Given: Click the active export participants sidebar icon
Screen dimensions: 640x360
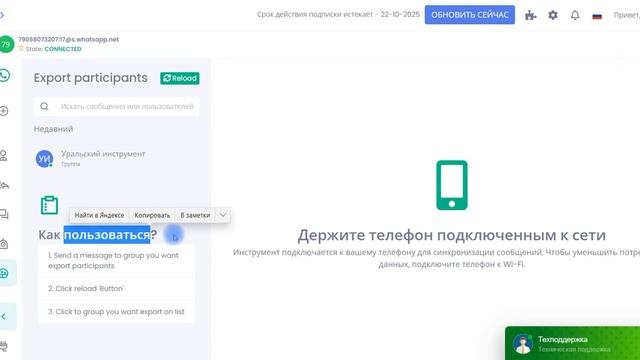Looking at the screenshot, I should 4,273.
